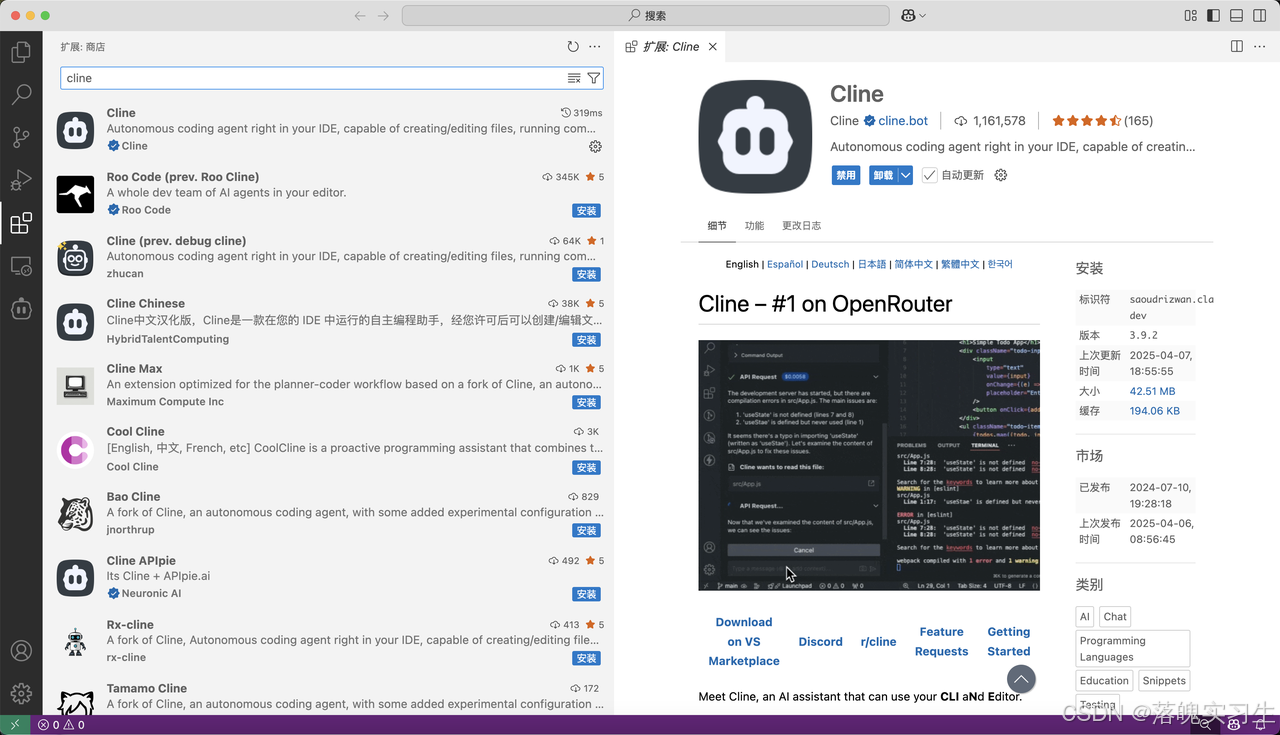Install the Bao Cline extension

point(587,531)
